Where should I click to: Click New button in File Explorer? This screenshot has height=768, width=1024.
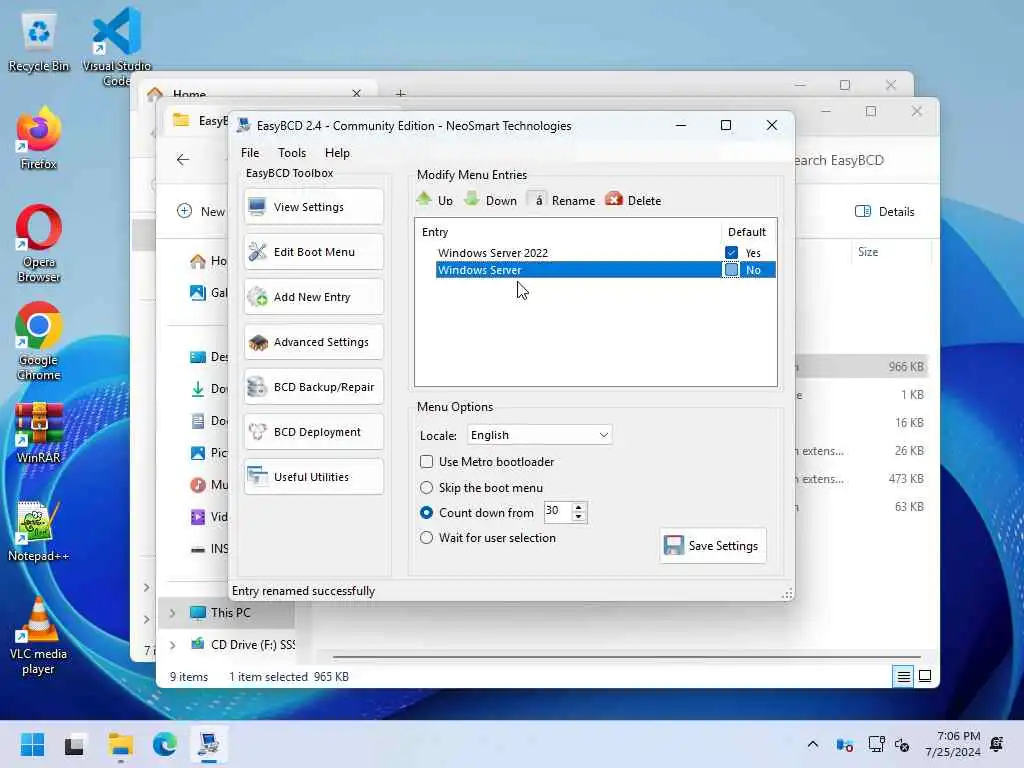pyautogui.click(x=201, y=212)
